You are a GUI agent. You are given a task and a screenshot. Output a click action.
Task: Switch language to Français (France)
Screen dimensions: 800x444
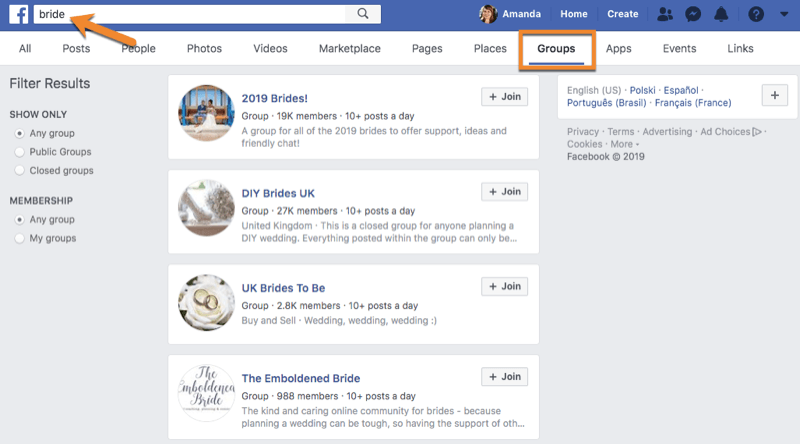coord(693,103)
